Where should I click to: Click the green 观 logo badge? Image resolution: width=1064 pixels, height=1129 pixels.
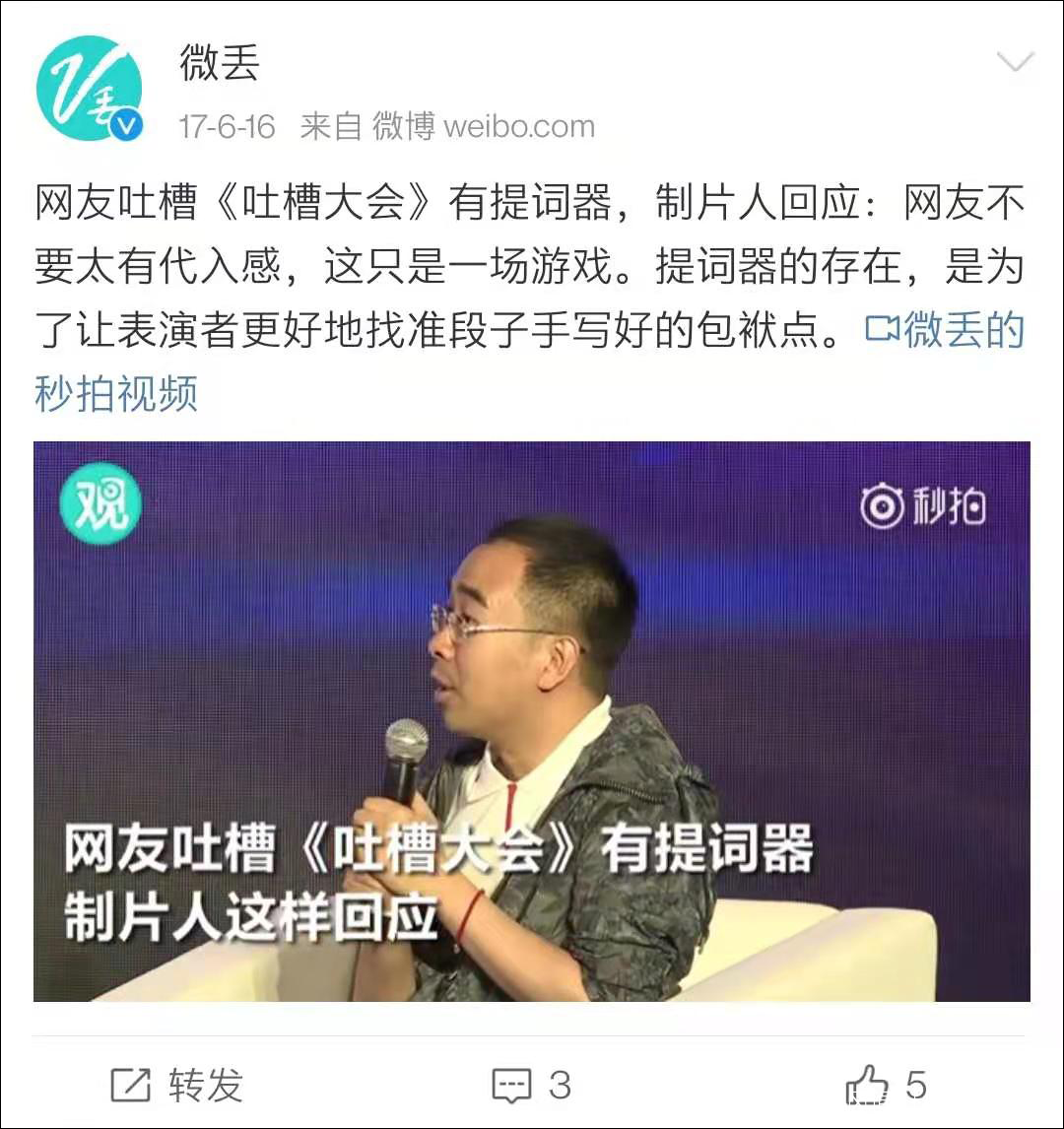tap(100, 504)
